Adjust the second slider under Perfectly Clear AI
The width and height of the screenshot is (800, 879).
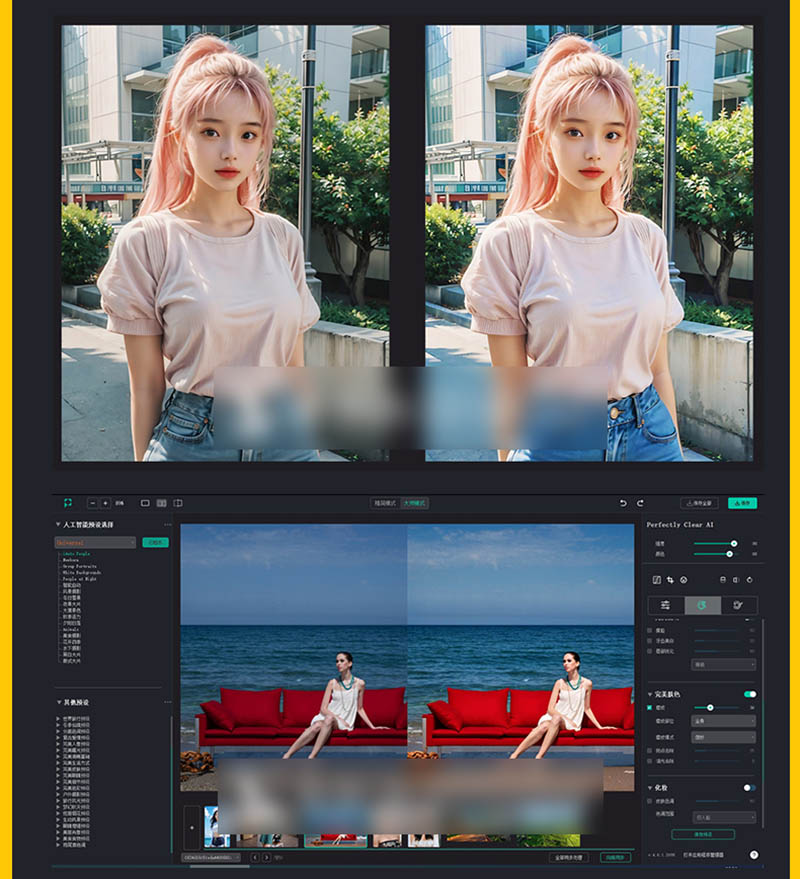tap(715, 554)
